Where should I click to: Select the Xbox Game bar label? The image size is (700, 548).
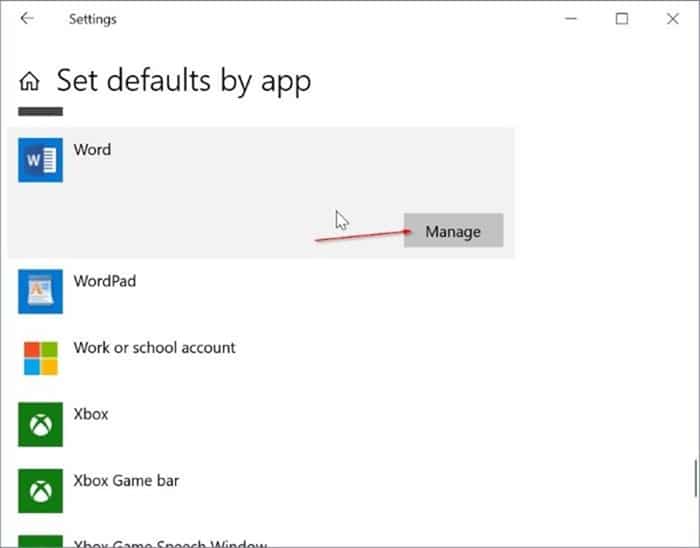click(126, 481)
